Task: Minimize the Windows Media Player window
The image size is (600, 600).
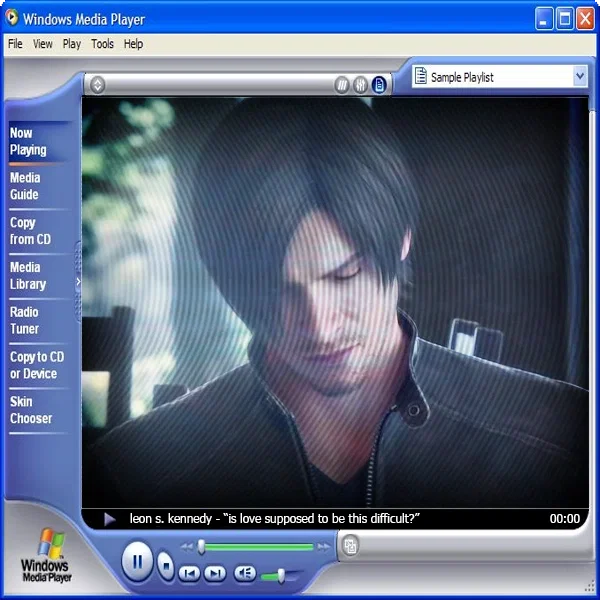Action: [x=544, y=18]
